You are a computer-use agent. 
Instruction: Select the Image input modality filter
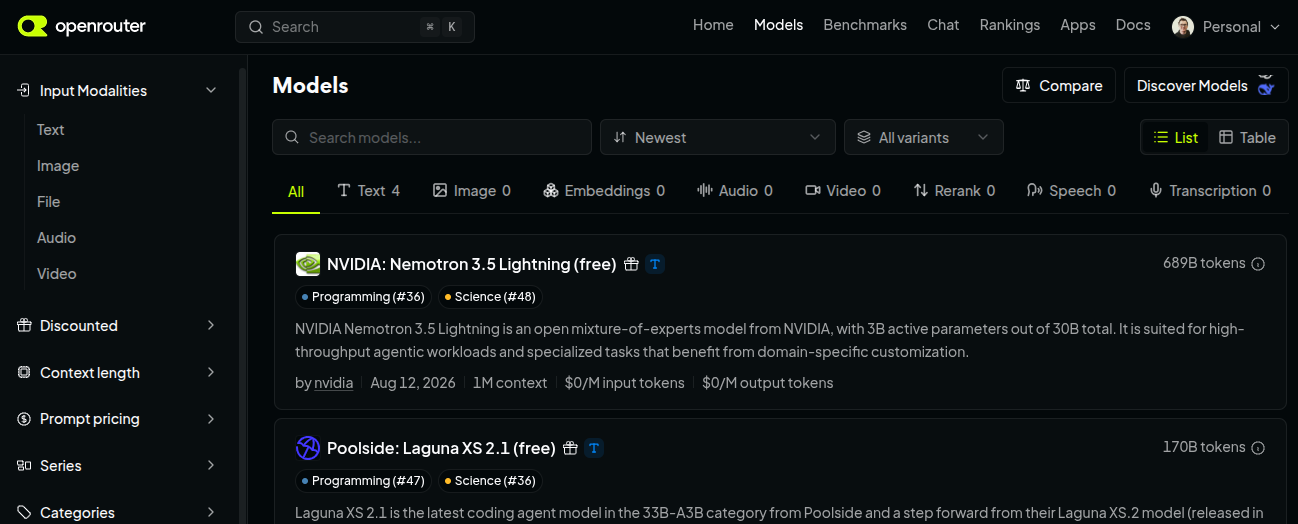pos(58,166)
